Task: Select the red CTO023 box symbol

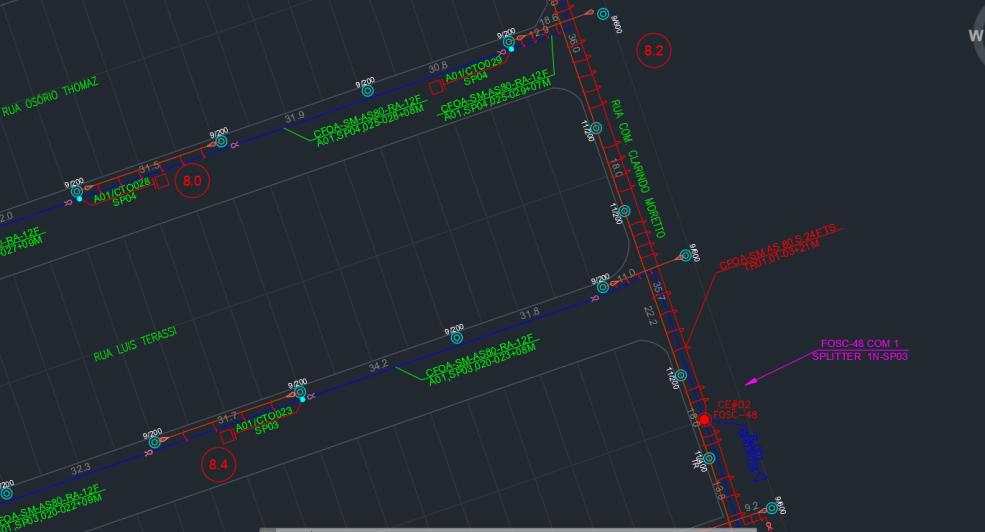Action: coord(228,436)
